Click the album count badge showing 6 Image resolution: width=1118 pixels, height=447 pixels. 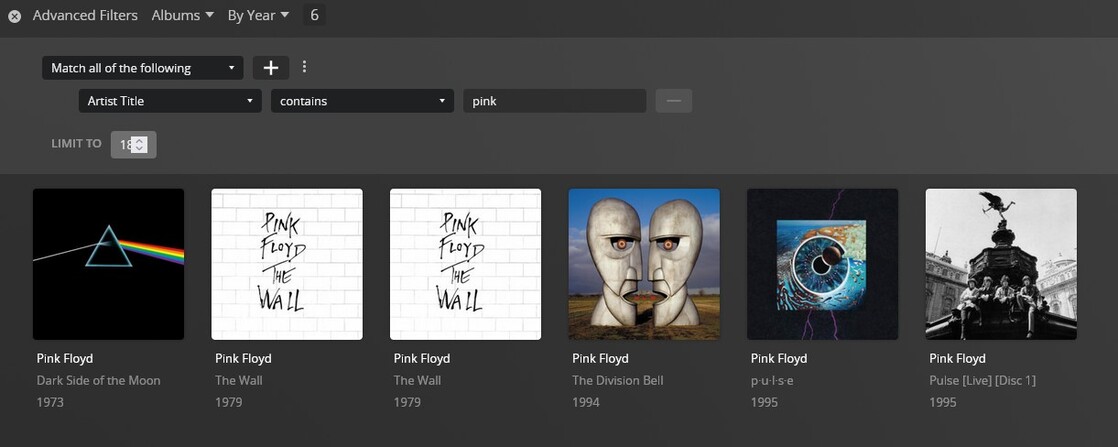[314, 15]
